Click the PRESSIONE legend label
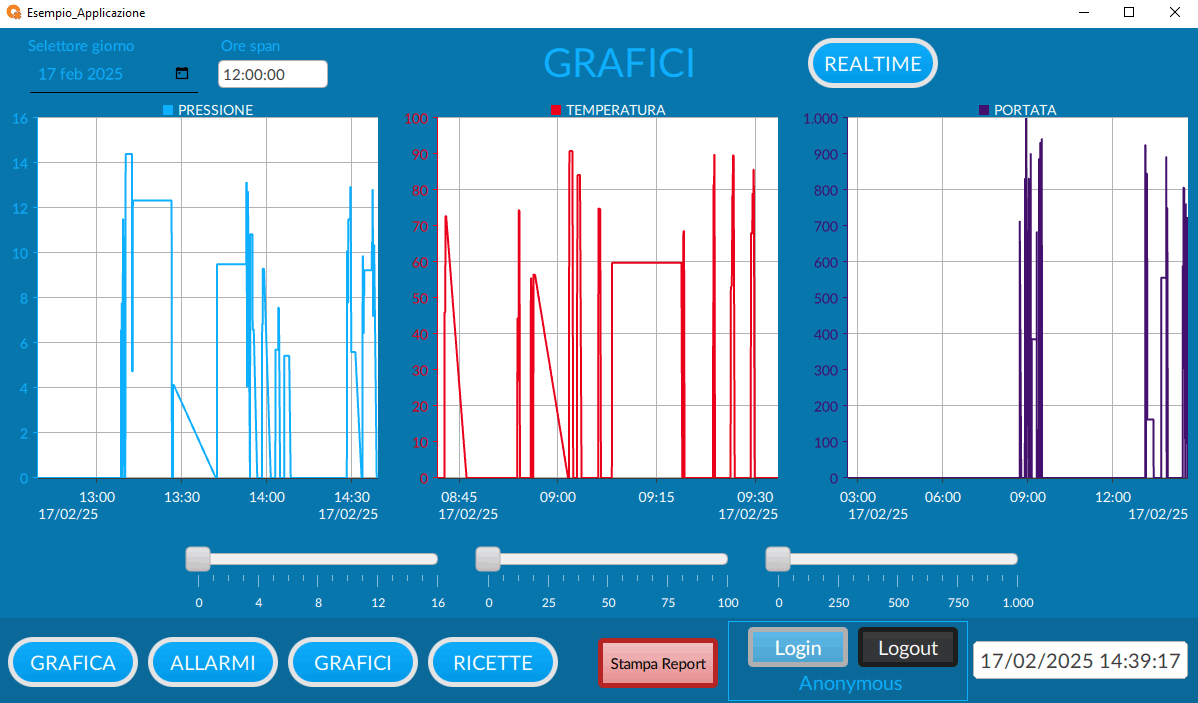The width and height of the screenshot is (1198, 703). click(x=215, y=110)
